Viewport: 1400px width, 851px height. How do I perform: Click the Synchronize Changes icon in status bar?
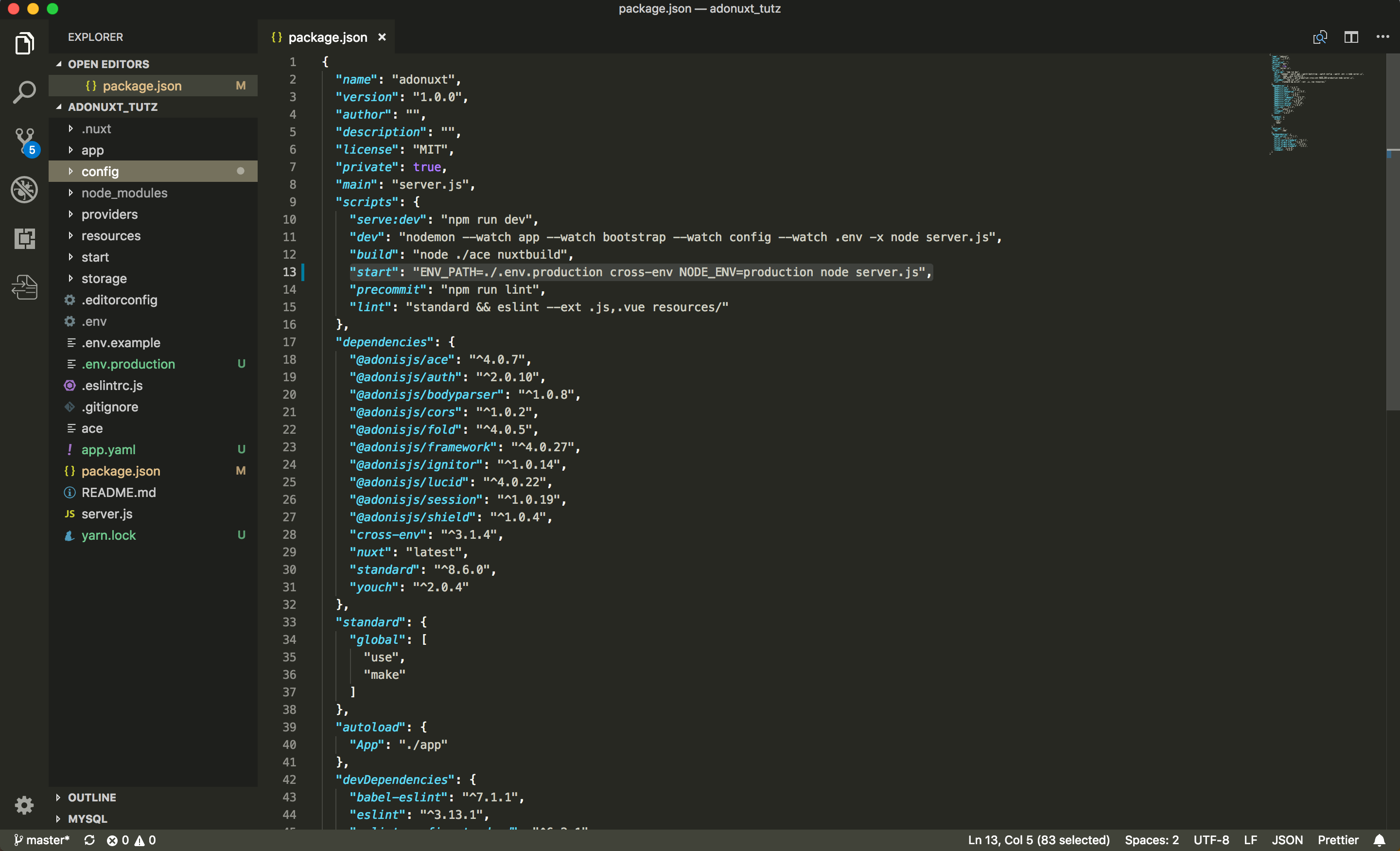pos(89,840)
